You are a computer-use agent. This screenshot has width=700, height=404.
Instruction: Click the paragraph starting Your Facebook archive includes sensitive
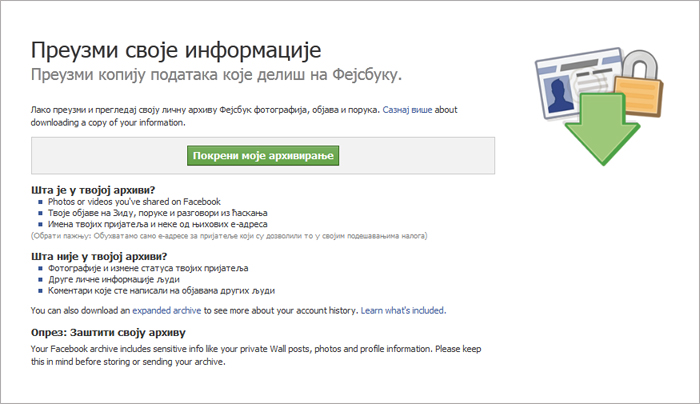256,355
